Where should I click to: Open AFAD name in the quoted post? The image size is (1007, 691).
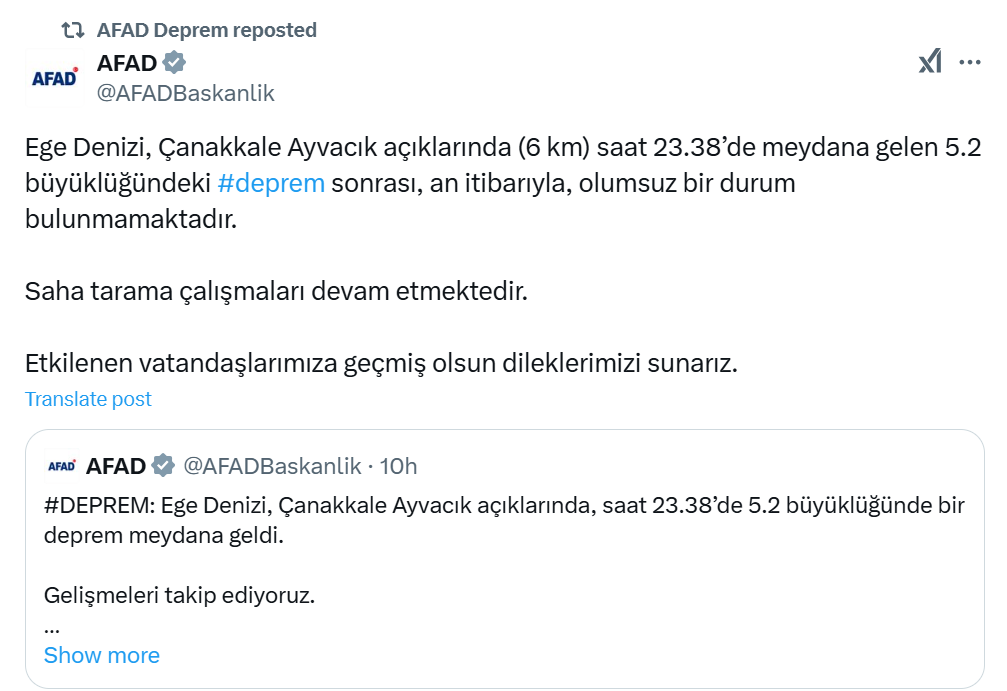[116, 465]
